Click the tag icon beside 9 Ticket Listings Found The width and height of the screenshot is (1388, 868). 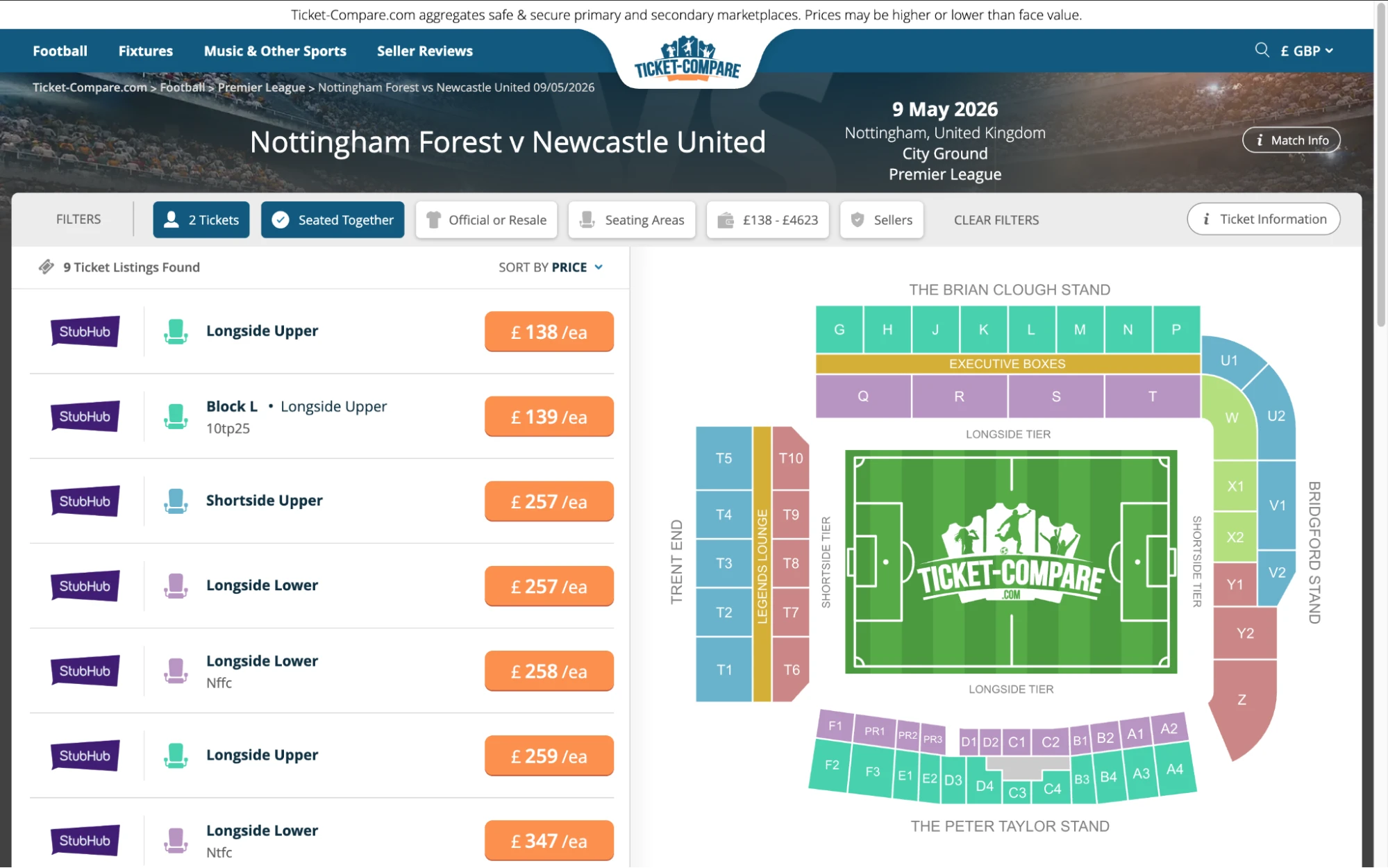pos(46,266)
